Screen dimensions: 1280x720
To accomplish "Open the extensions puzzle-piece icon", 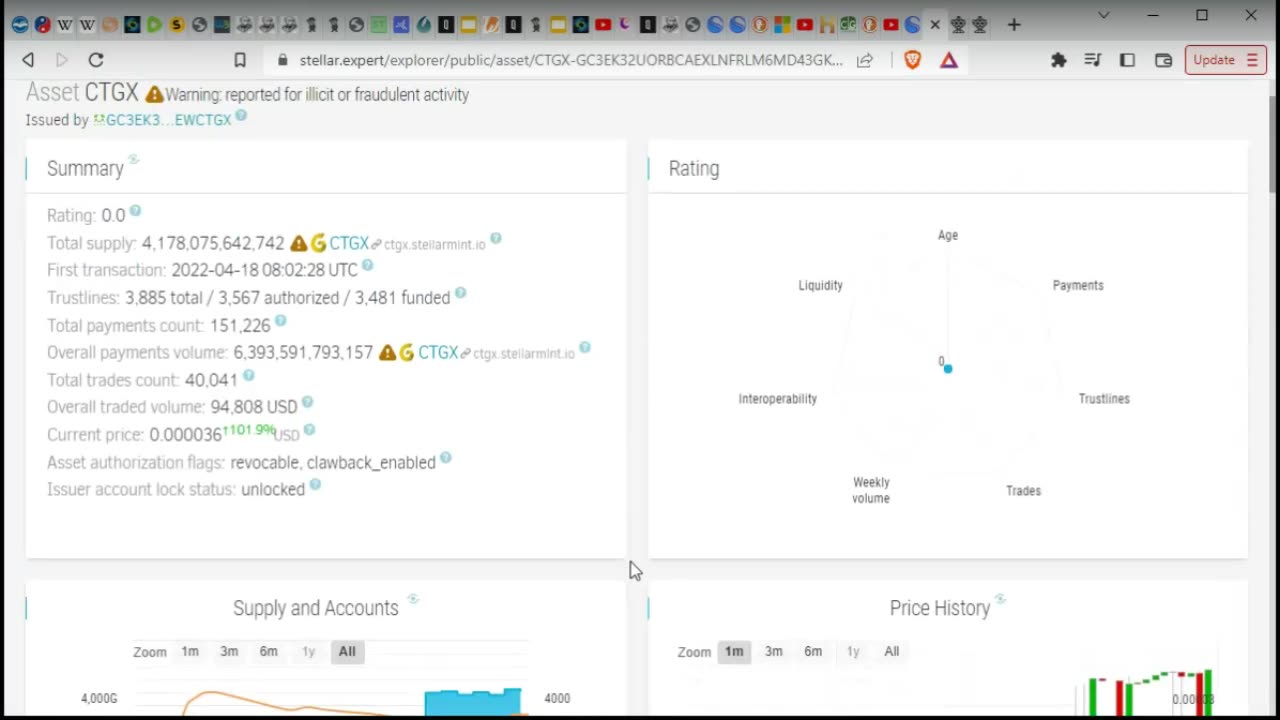I will click(x=1058, y=60).
